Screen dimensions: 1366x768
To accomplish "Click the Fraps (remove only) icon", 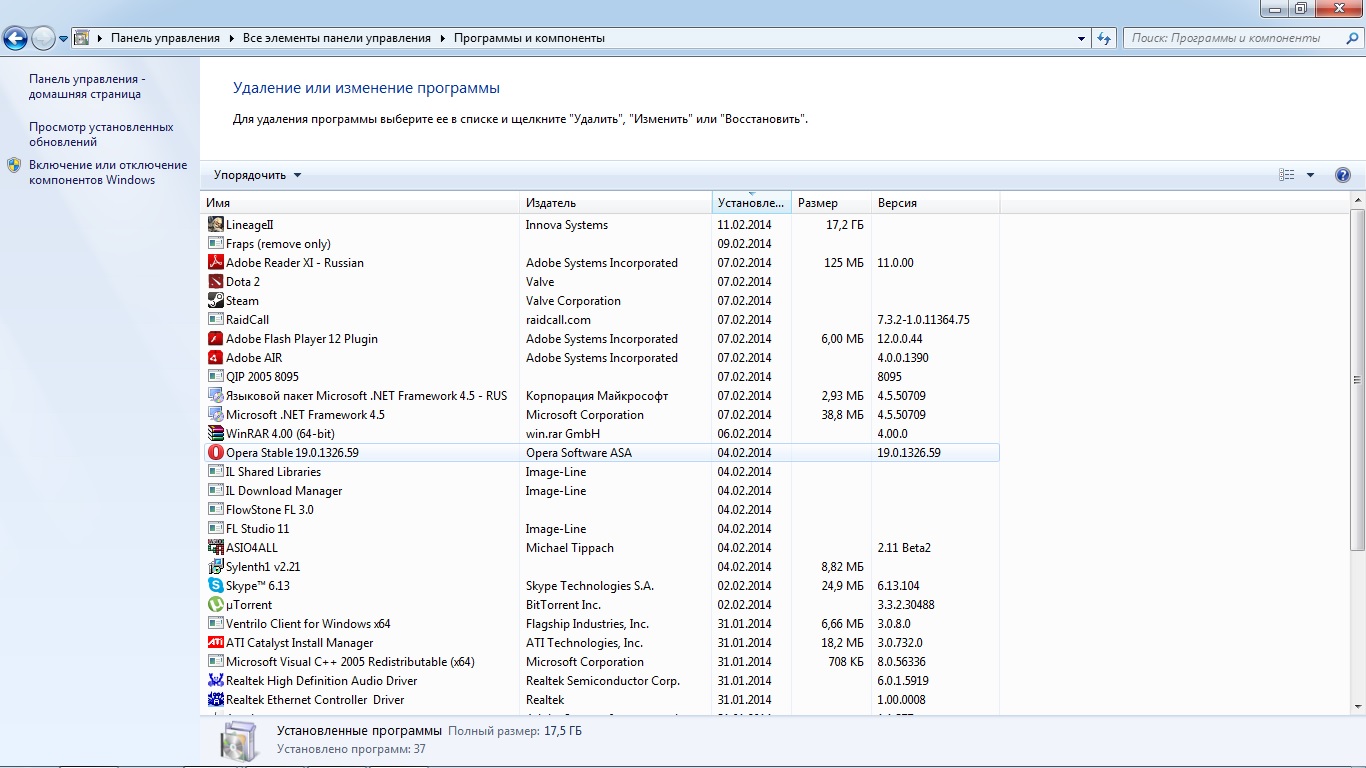I will 215,244.
